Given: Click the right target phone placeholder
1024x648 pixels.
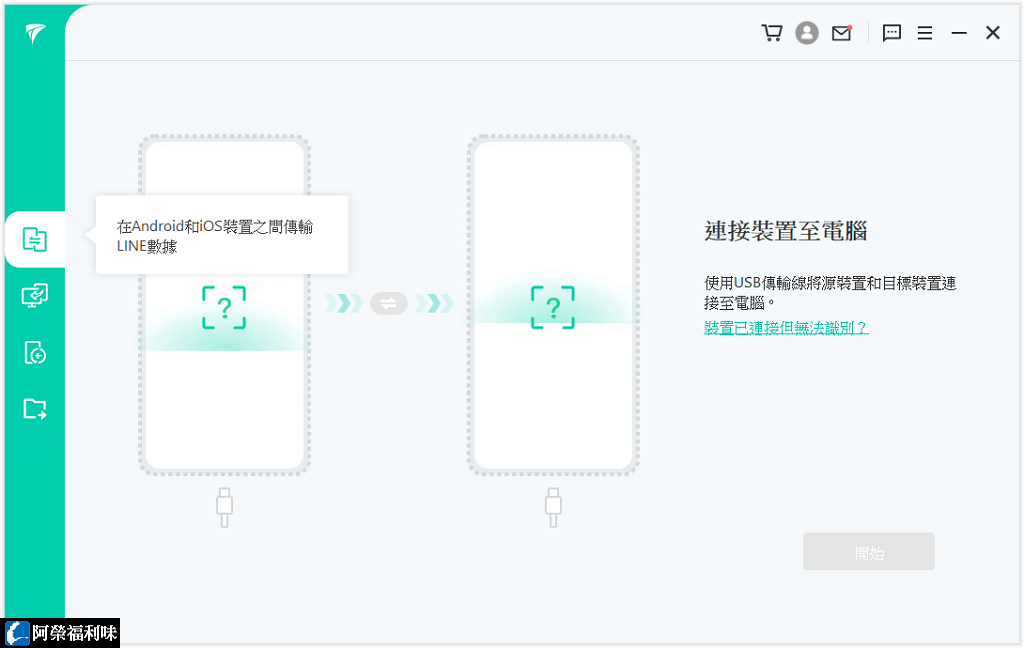Looking at the screenshot, I should 553,305.
